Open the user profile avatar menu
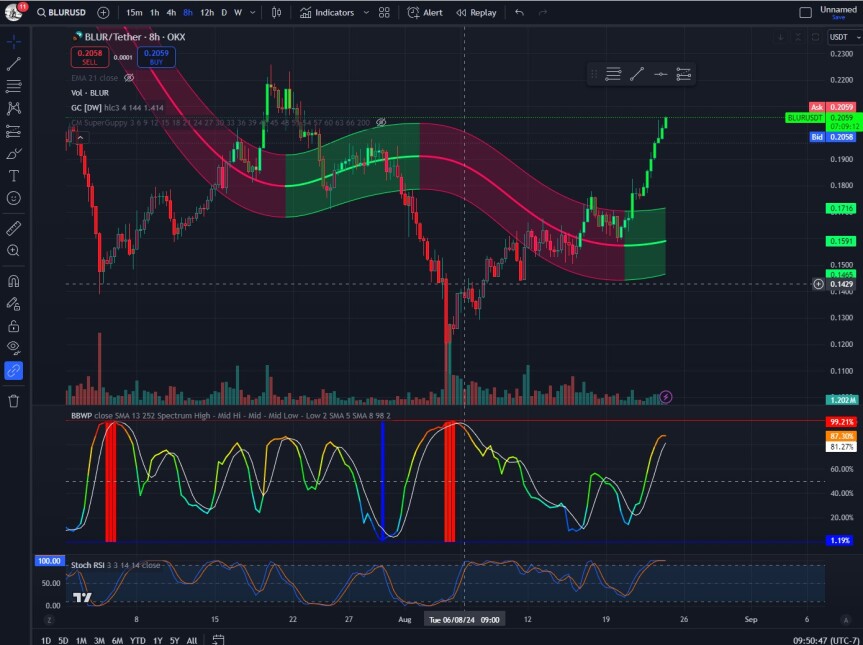The image size is (863, 645). [13, 12]
